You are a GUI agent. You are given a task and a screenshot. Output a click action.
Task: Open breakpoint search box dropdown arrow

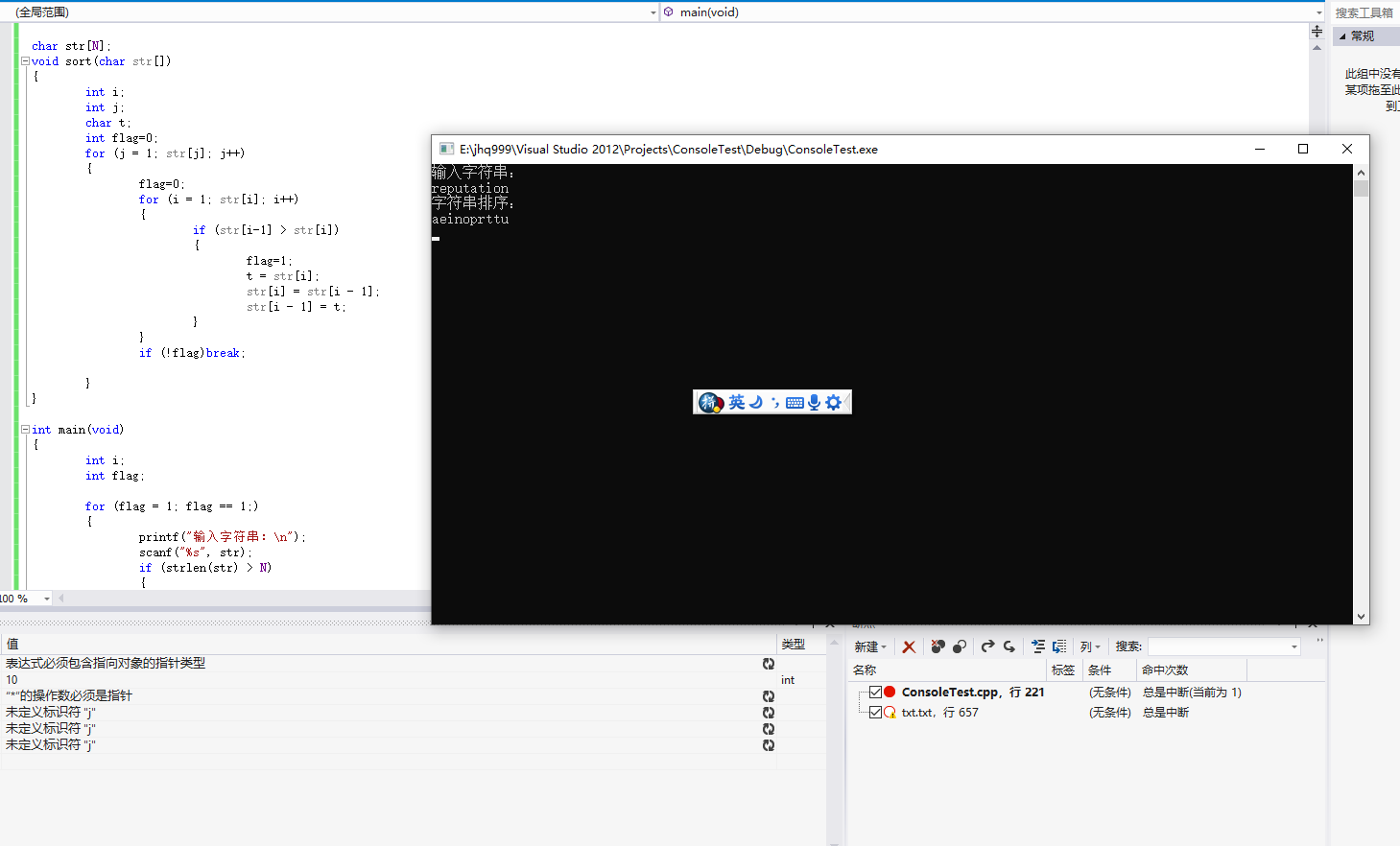pyautogui.click(x=1293, y=646)
